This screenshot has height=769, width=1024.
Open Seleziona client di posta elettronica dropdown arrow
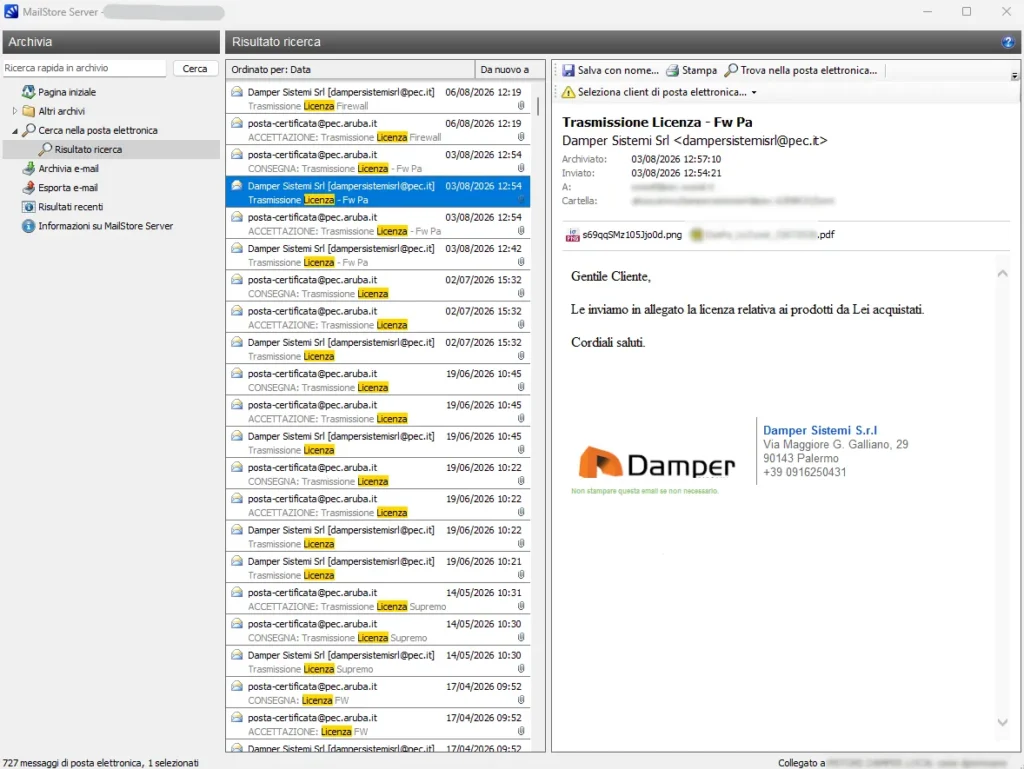tap(754, 92)
